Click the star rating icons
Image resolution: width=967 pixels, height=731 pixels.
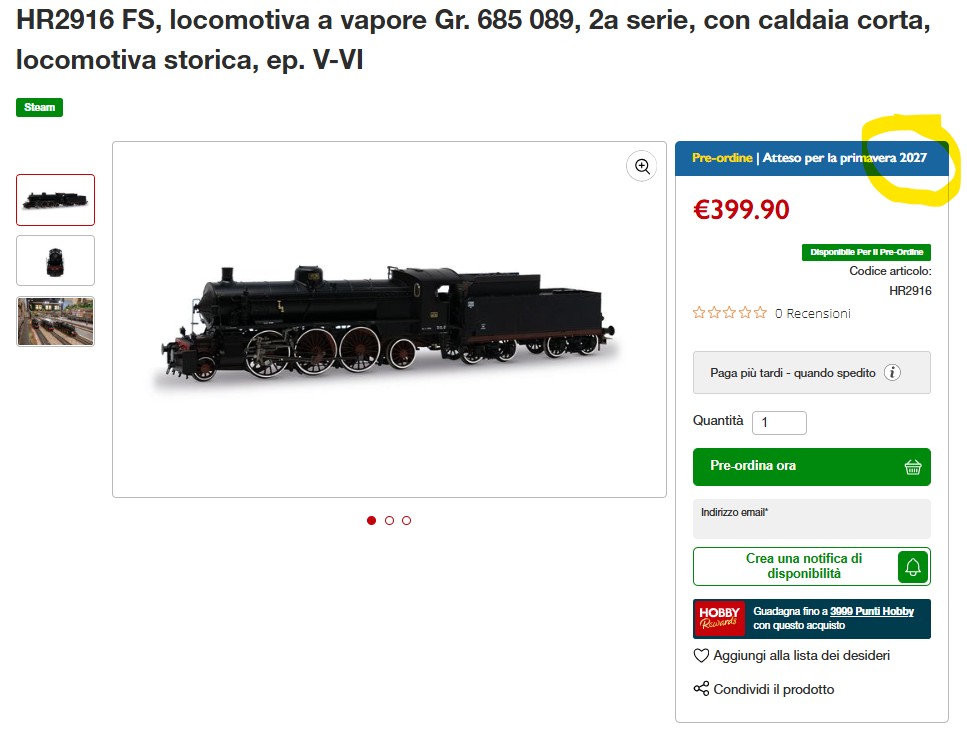730,313
